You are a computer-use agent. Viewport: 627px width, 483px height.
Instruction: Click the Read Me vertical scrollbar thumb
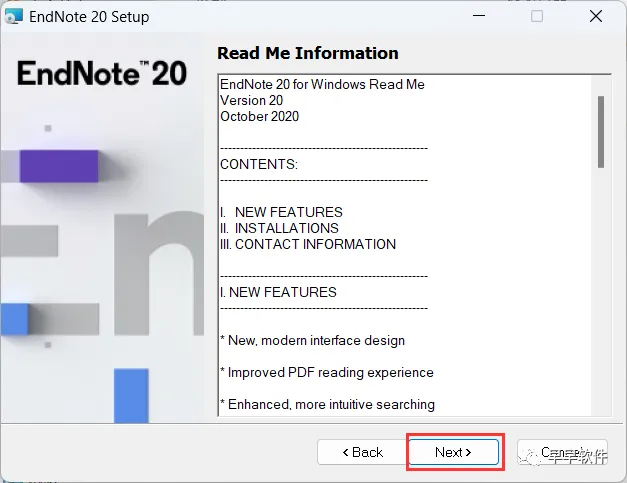(x=601, y=132)
